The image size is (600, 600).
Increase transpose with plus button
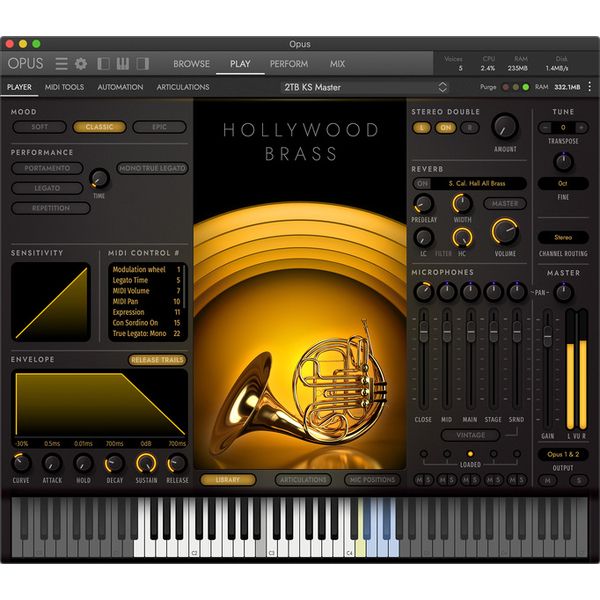pyautogui.click(x=581, y=127)
